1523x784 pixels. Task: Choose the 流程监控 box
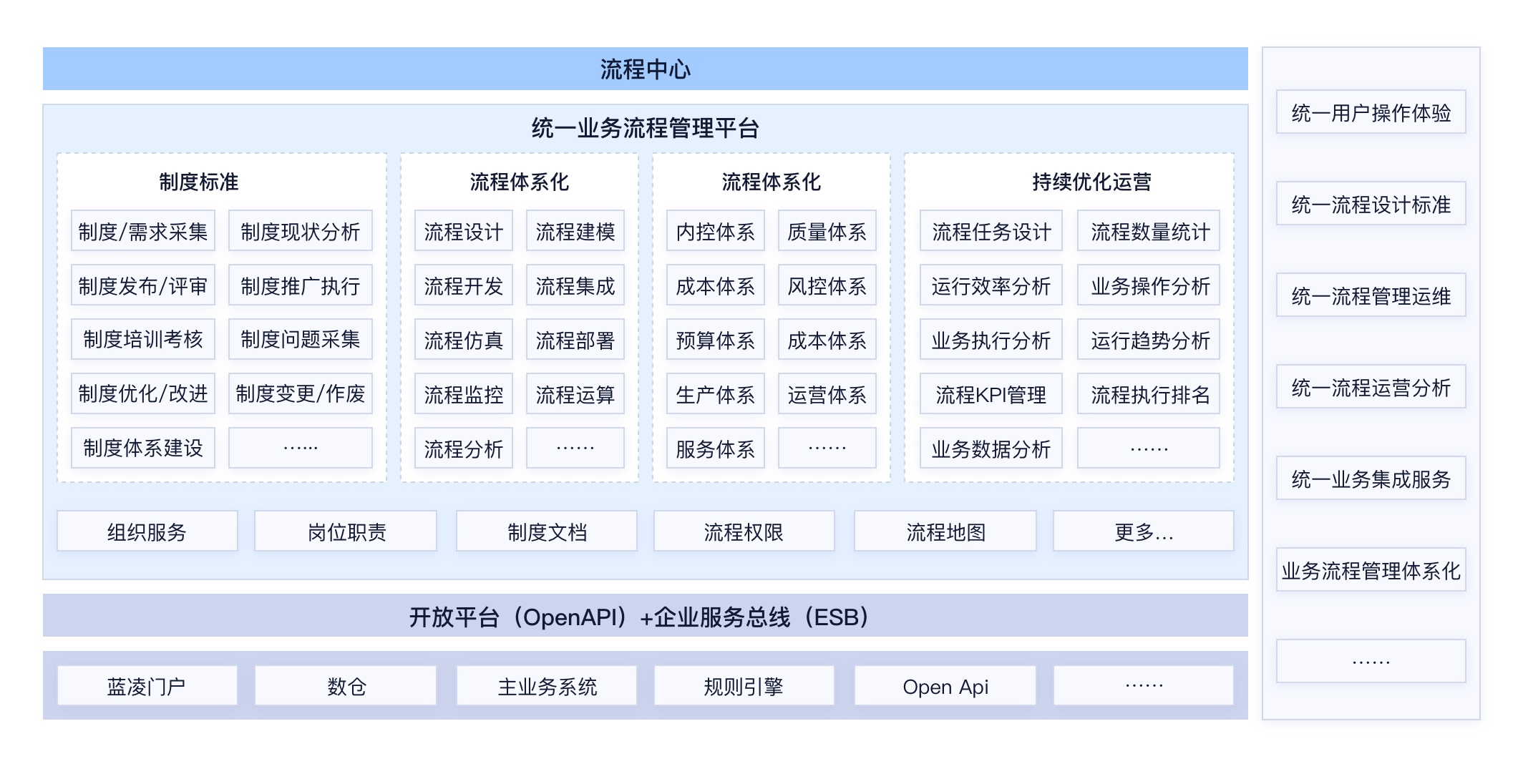(464, 393)
